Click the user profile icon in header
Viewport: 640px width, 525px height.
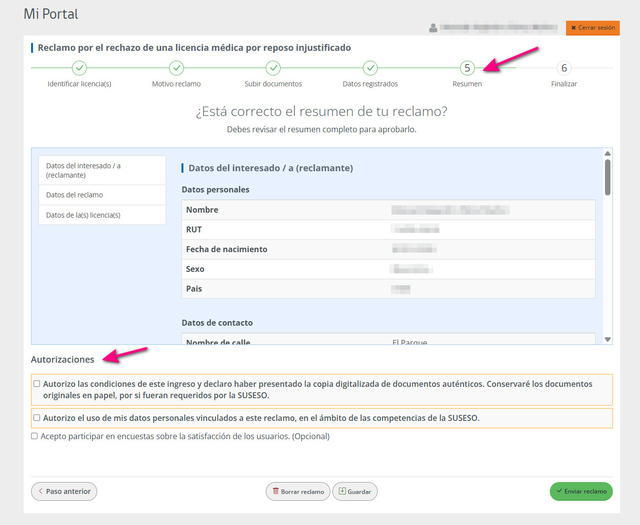pos(433,28)
